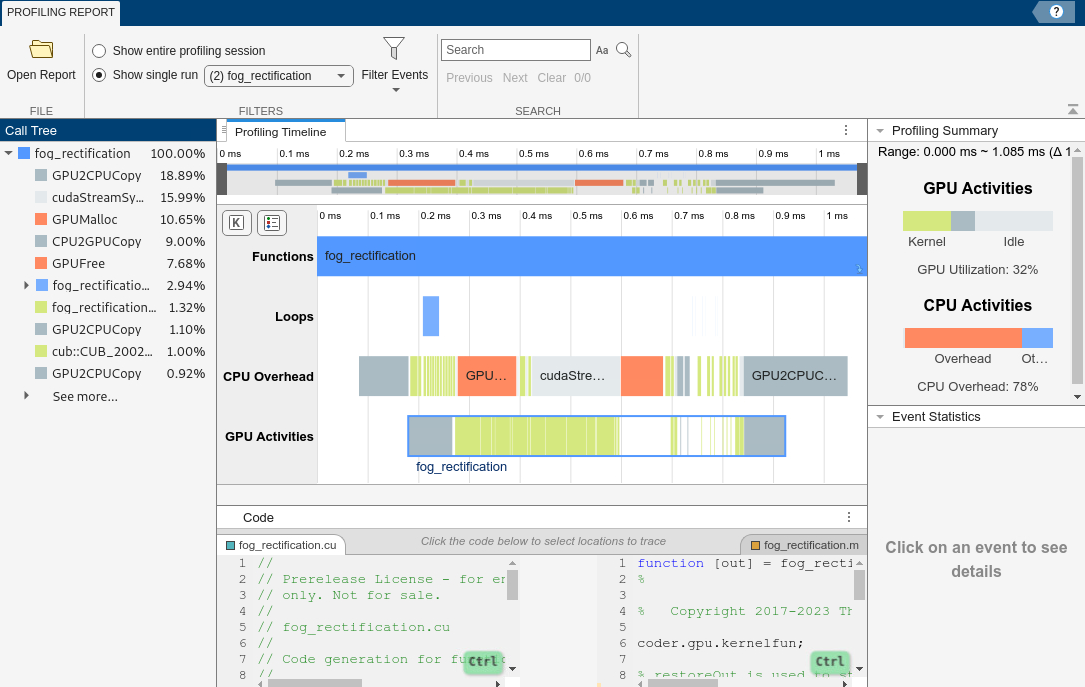Click the Clear search button
The height and width of the screenshot is (687, 1085).
(x=551, y=77)
